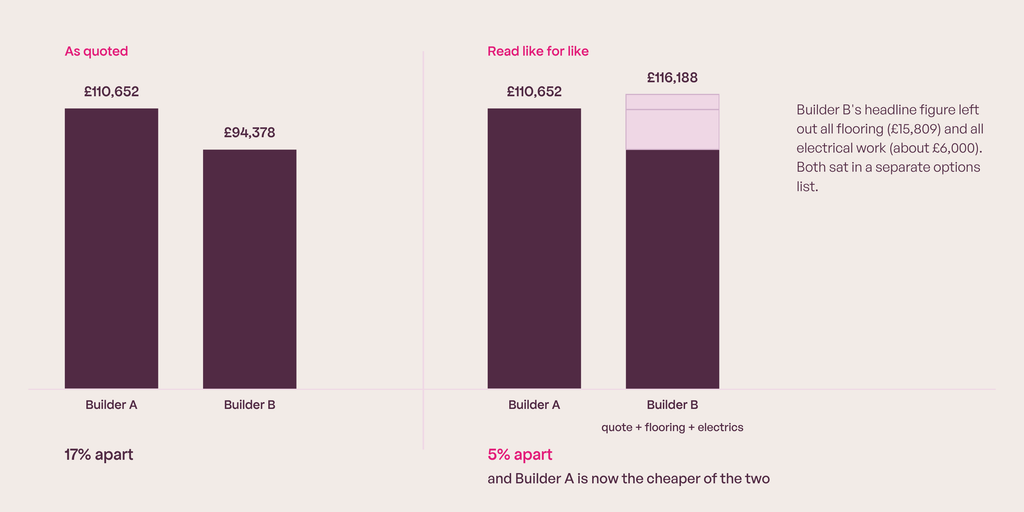1024x512 pixels.
Task: Click the Builder A axis label on left chart
Action: pyautogui.click(x=111, y=404)
